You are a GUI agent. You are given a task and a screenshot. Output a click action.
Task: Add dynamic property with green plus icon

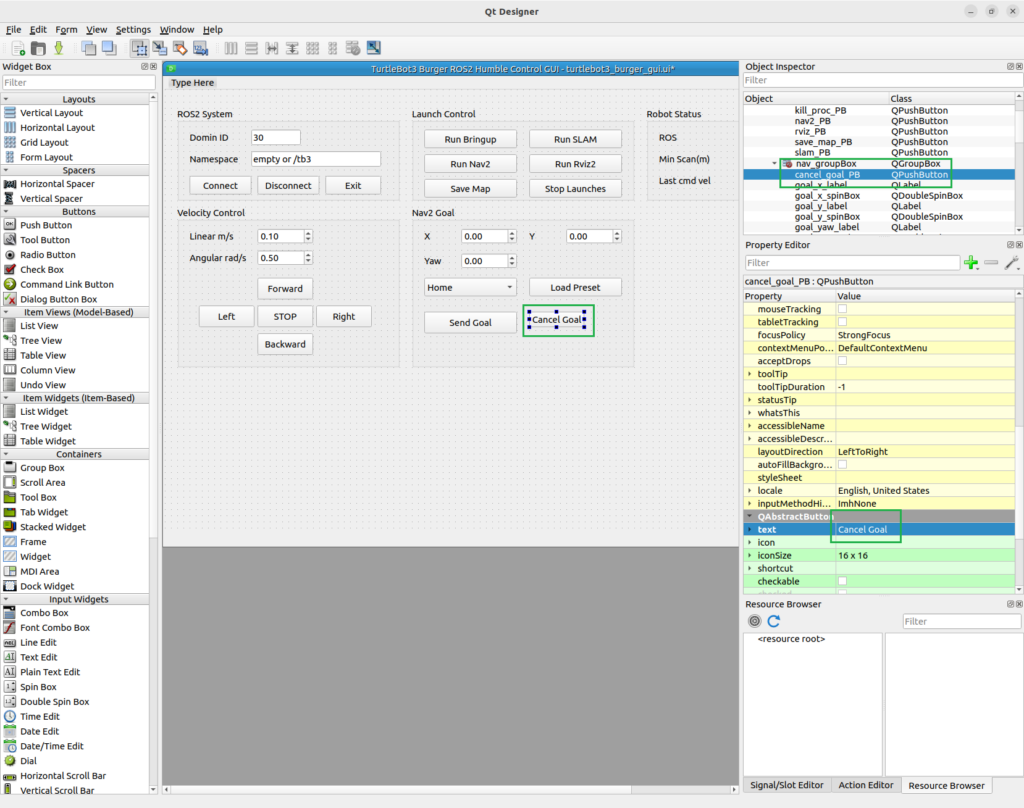pyautogui.click(x=971, y=263)
